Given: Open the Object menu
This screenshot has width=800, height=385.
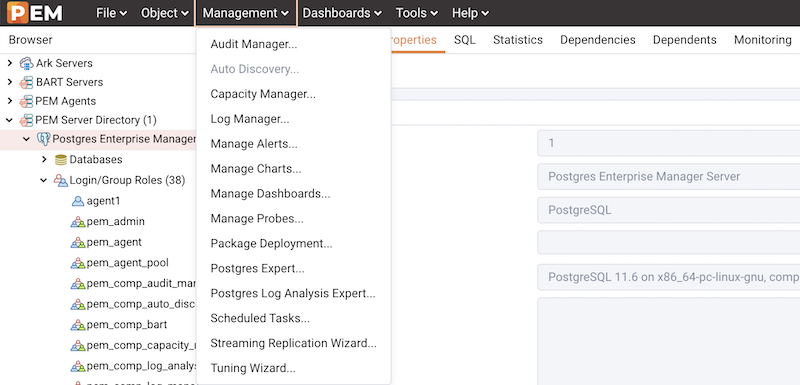Looking at the screenshot, I should point(164,13).
